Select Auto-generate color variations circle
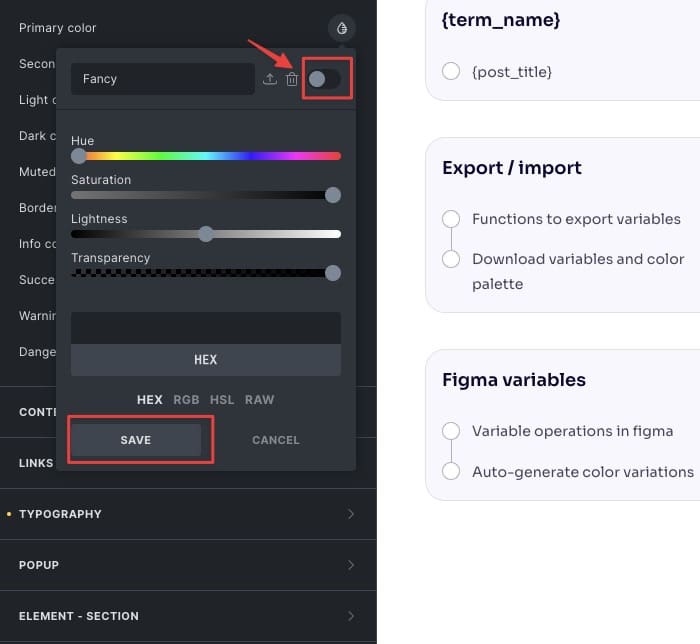 pyautogui.click(x=451, y=471)
